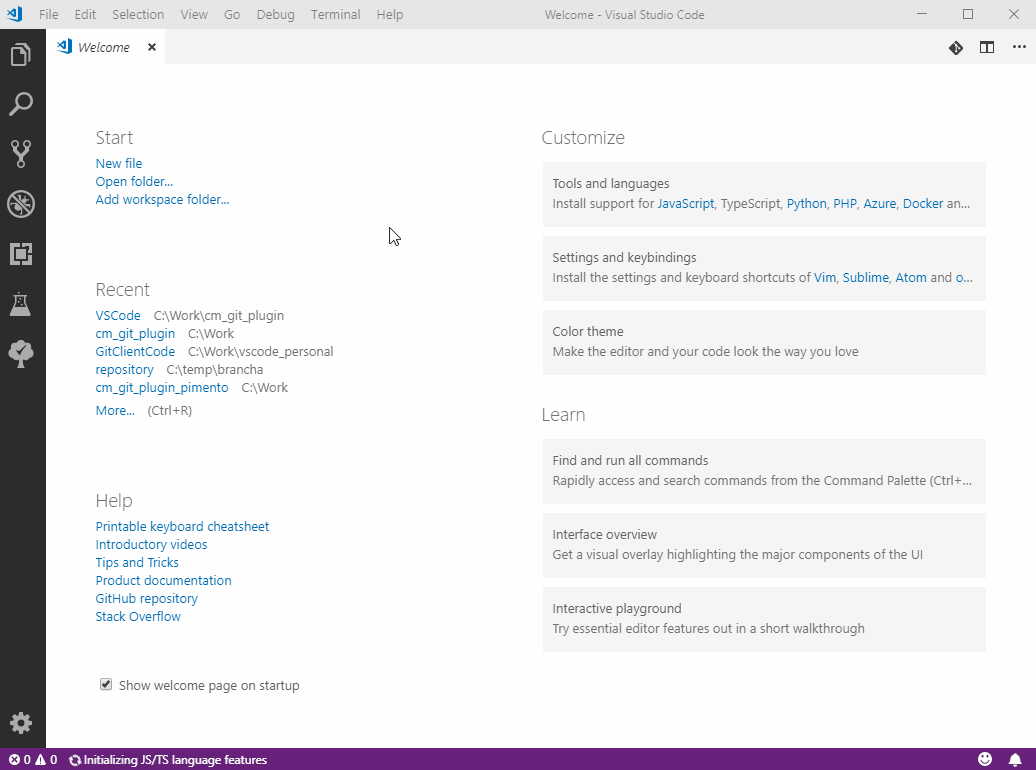Click the feedback smiley icon
Screen dimensions: 1036x770
(x=985, y=760)
